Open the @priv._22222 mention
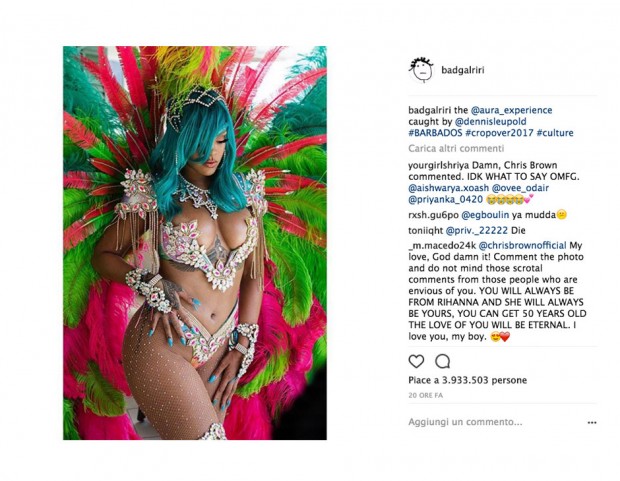This screenshot has height=481, width=620. (x=476, y=231)
